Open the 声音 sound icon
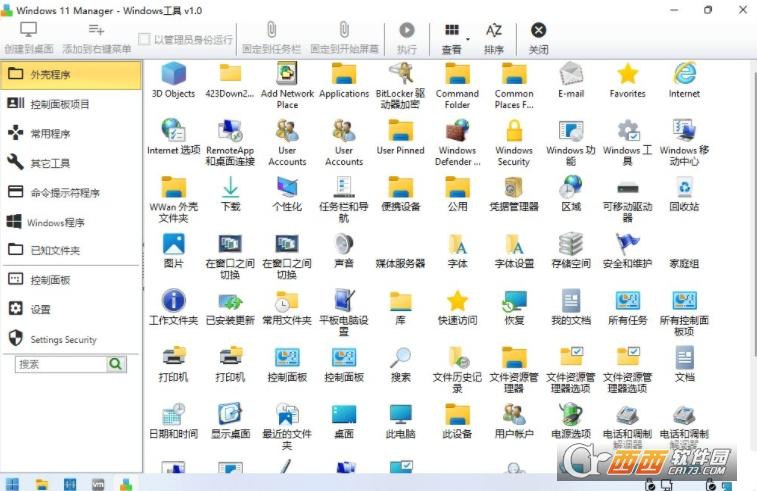Screen dimensions: 757x491 (344, 250)
